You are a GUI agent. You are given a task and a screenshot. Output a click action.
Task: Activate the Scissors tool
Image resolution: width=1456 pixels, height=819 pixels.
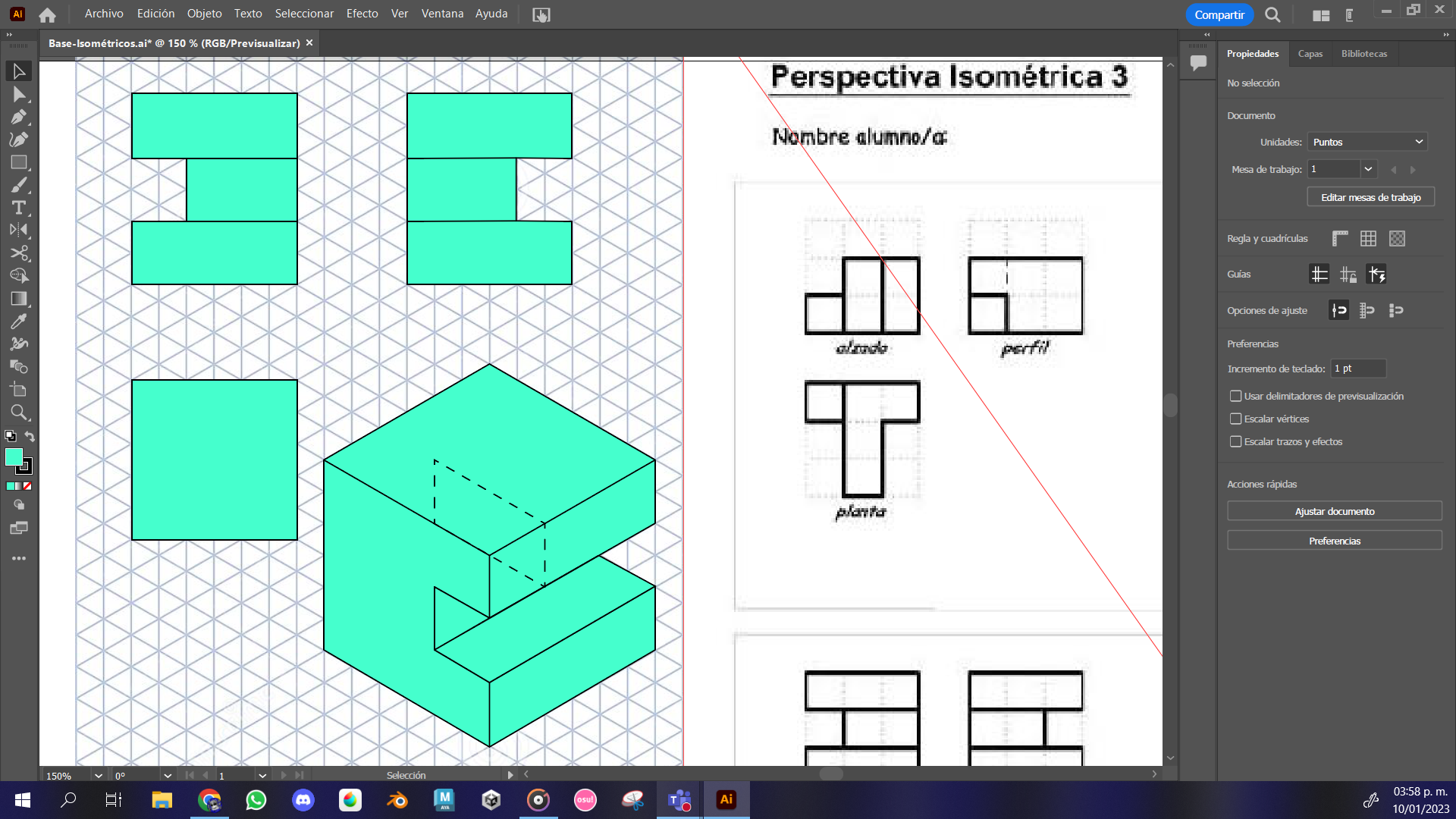click(x=18, y=253)
